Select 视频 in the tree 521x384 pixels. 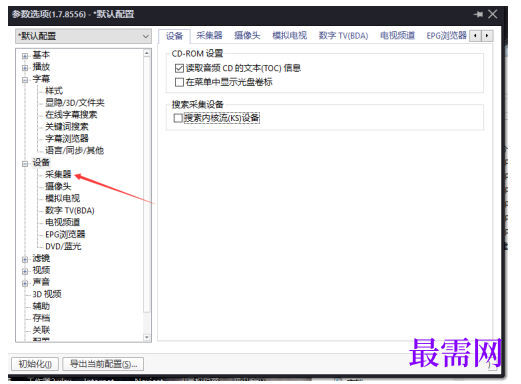tap(41, 270)
